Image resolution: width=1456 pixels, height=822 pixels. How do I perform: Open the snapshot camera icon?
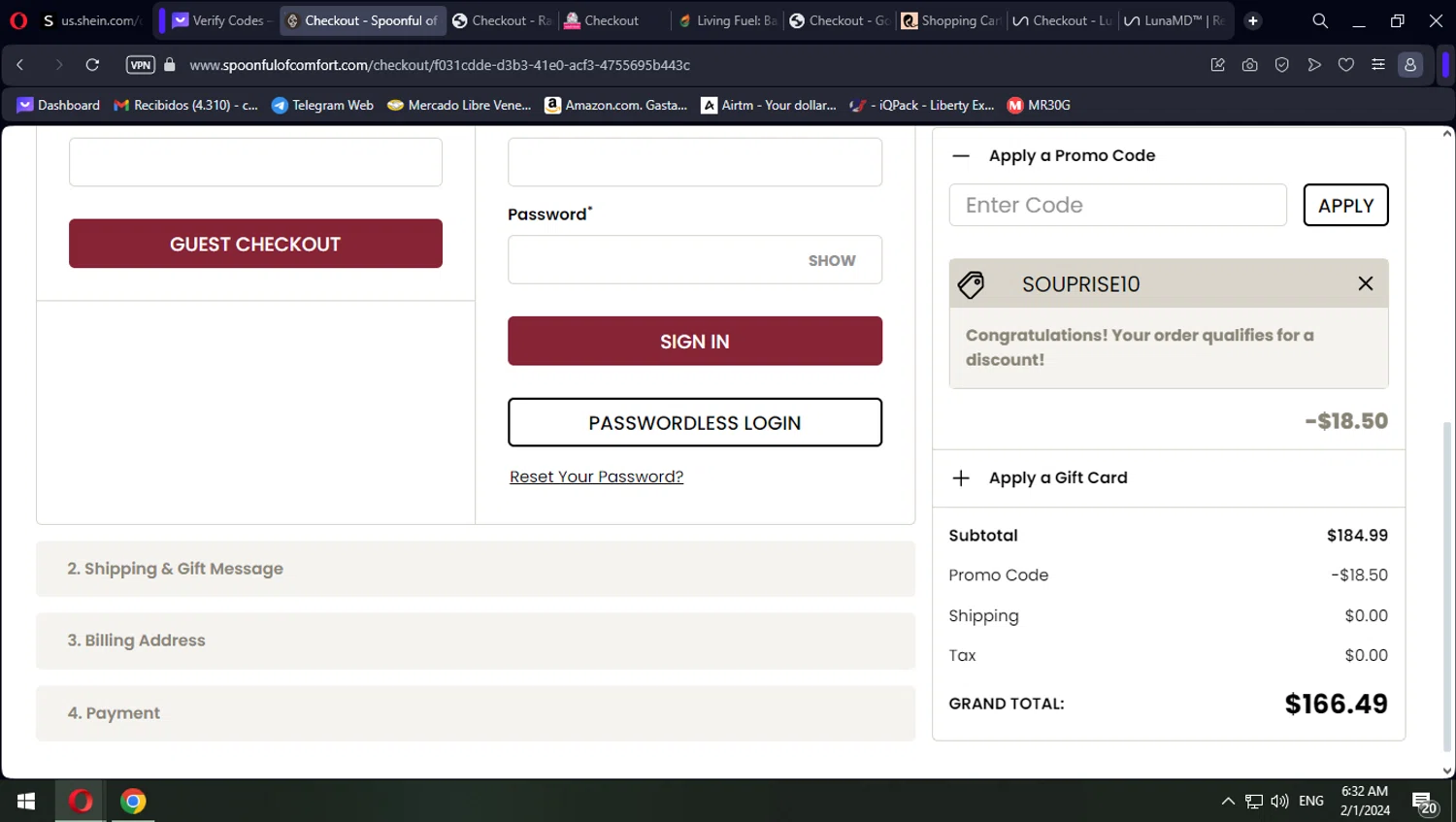coord(1249,65)
